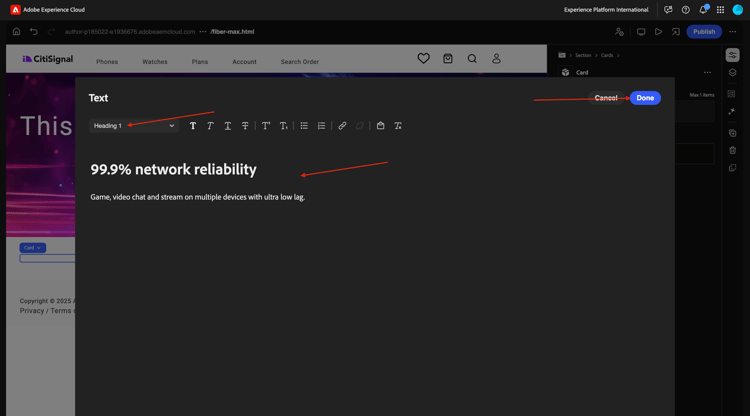Viewport: 750px width, 416px height.
Task: Open the user profile avatar
Action: (738, 10)
